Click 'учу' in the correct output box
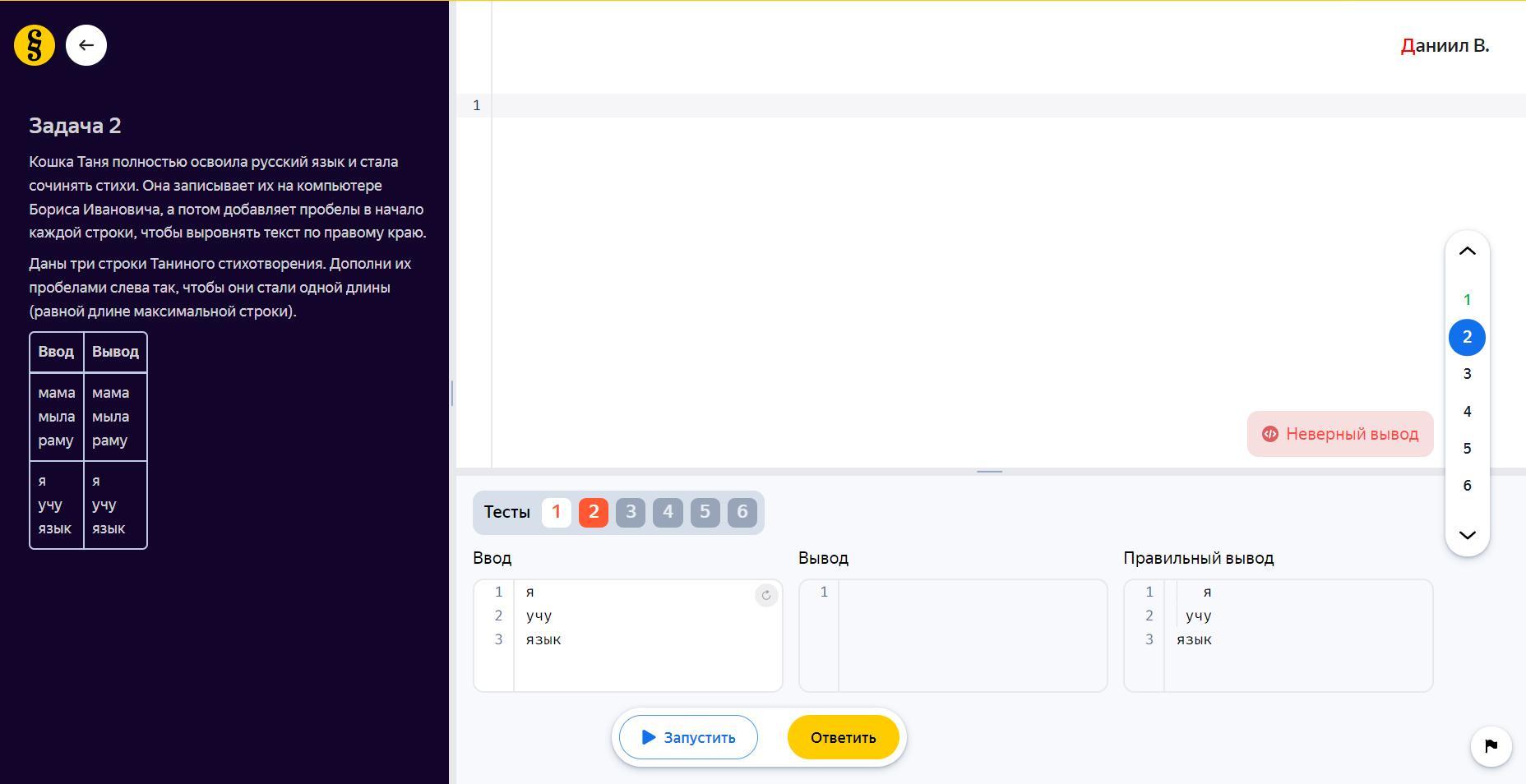1526x784 pixels. (1199, 616)
